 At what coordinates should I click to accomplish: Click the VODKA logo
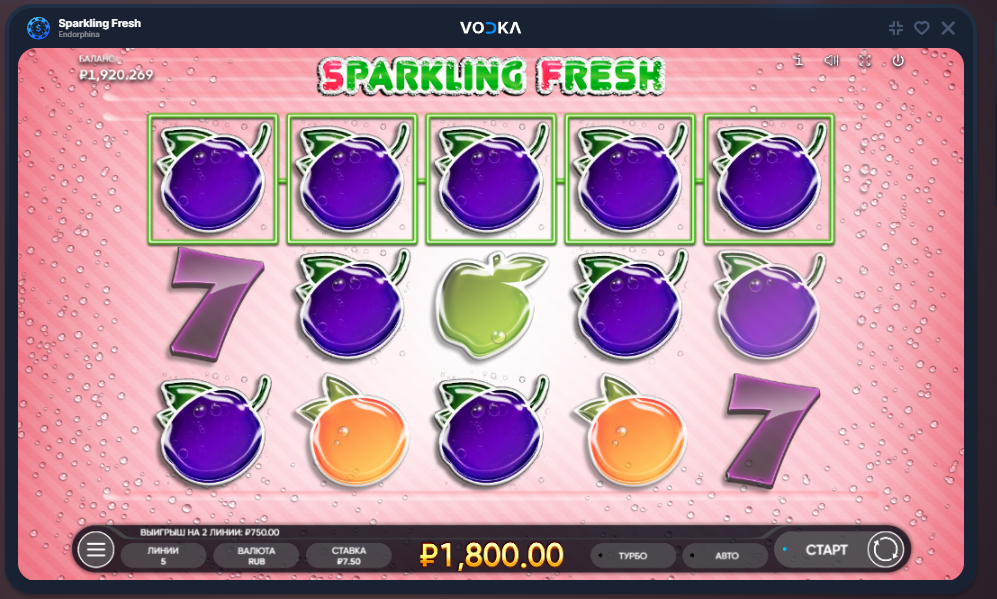(490, 27)
